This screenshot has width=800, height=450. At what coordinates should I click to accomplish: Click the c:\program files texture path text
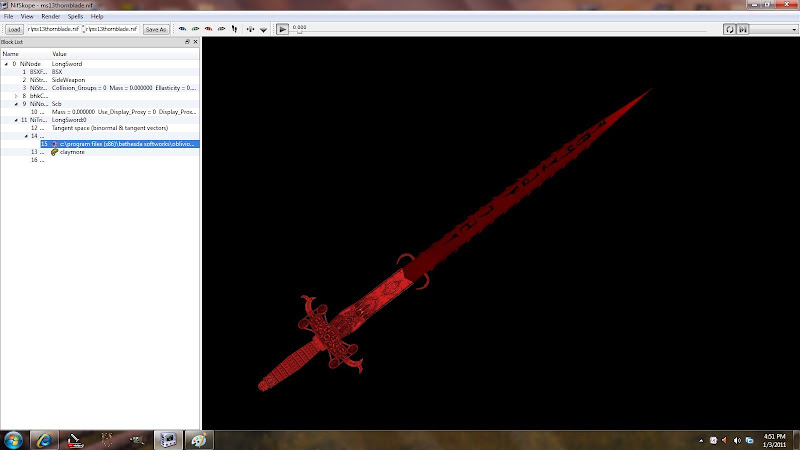pos(127,144)
